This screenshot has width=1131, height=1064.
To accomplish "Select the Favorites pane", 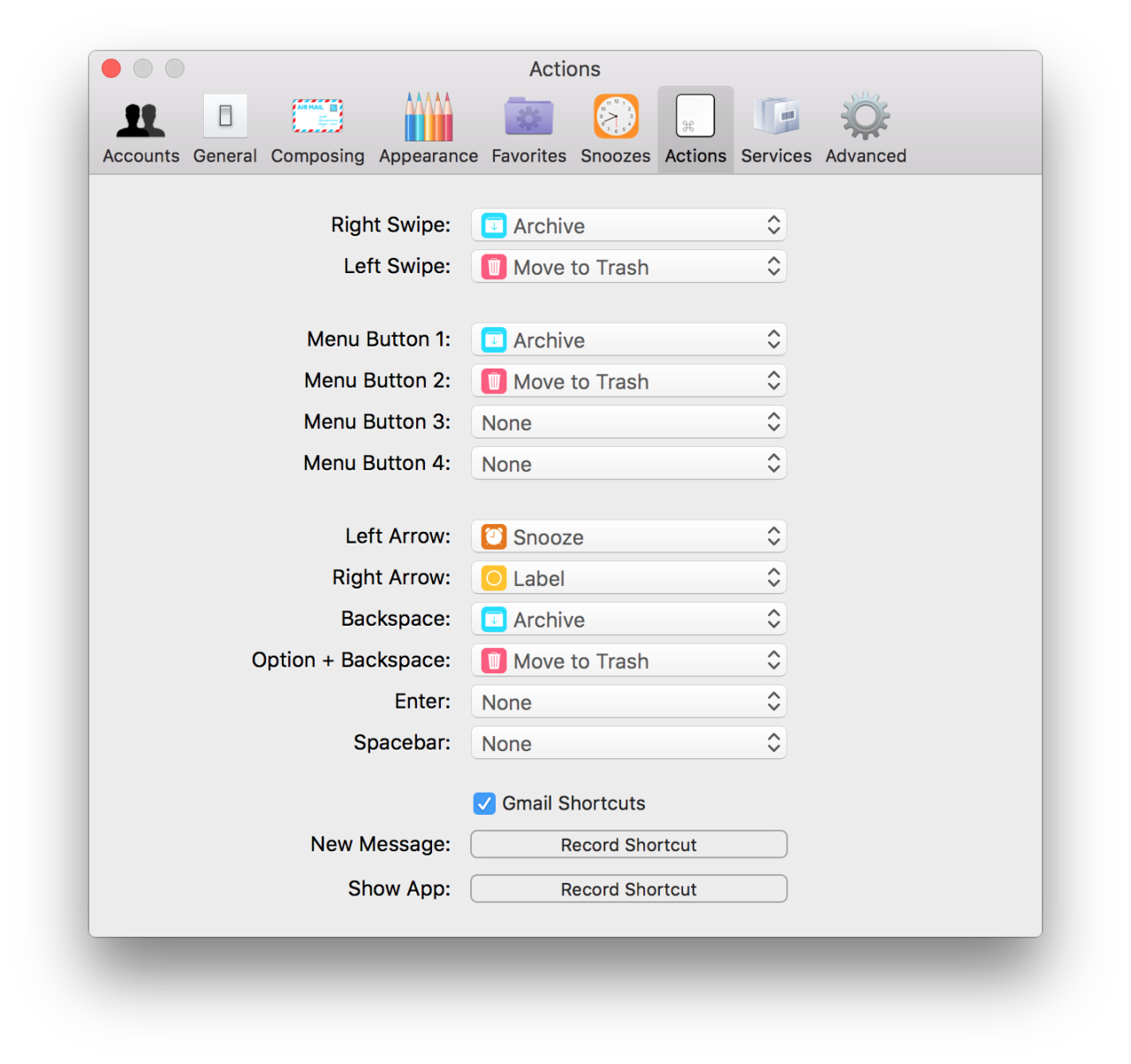I will [x=528, y=128].
